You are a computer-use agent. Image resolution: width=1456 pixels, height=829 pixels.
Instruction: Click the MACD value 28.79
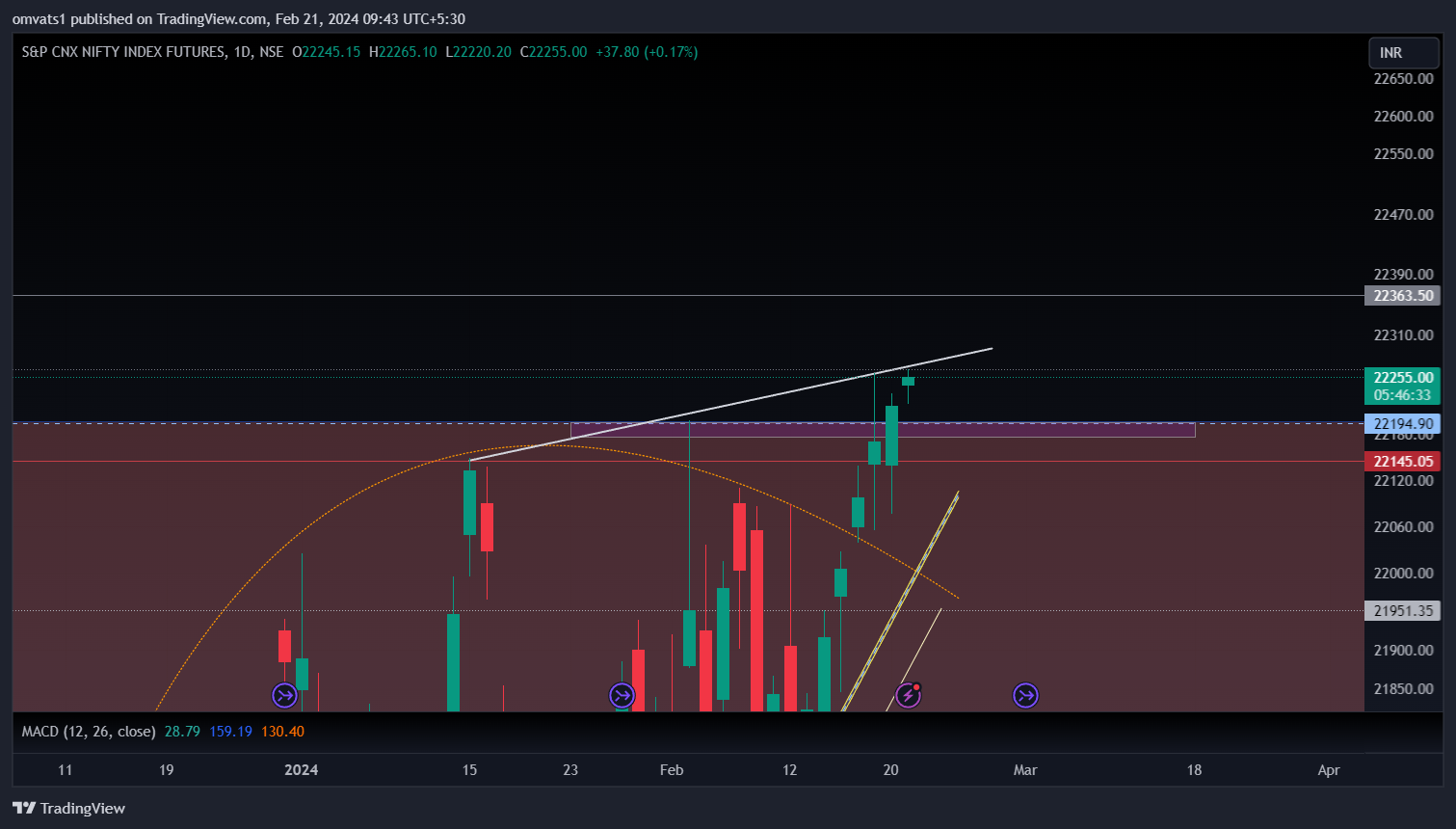click(x=182, y=732)
